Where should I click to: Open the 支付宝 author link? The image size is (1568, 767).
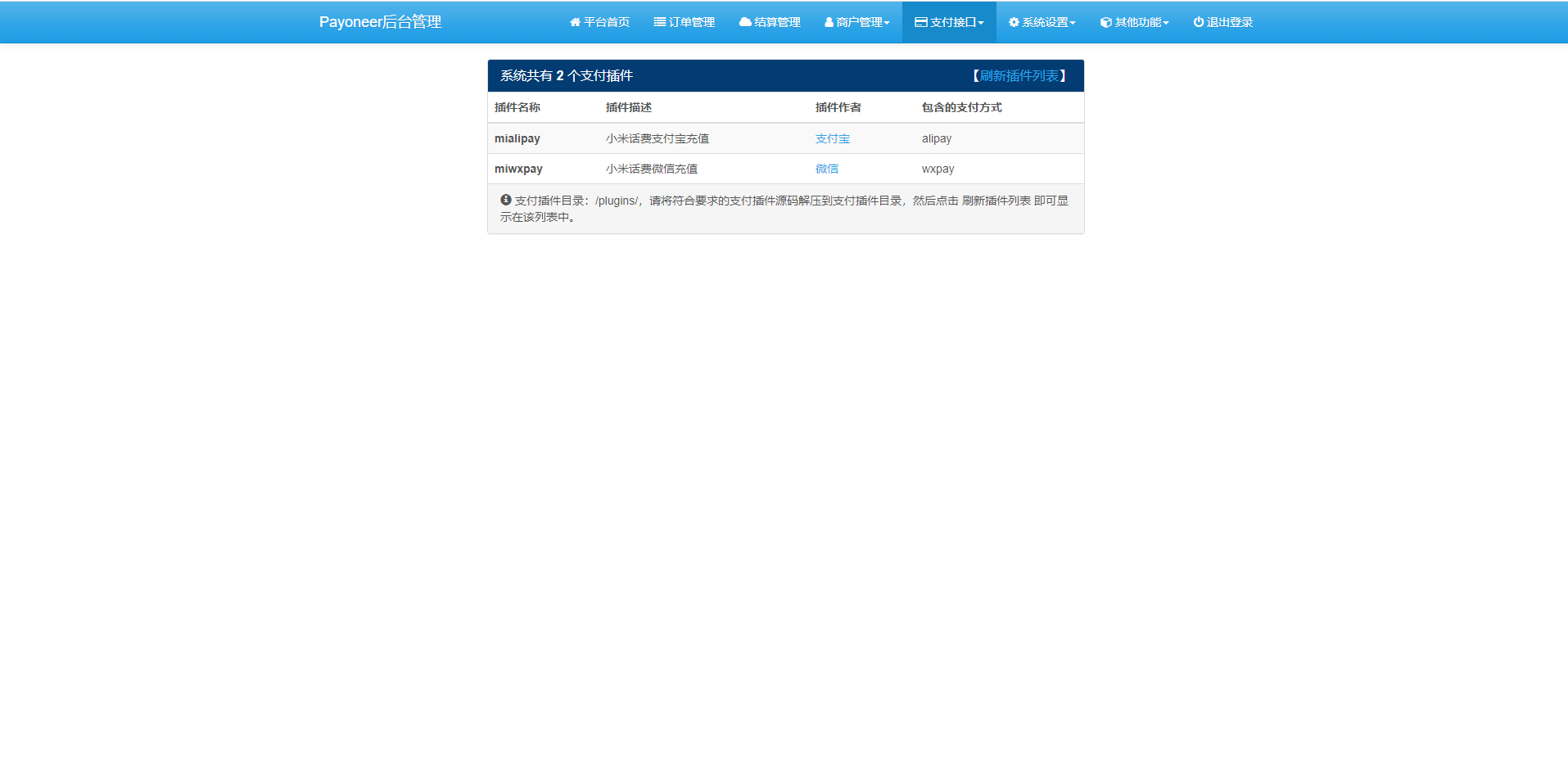pos(832,138)
